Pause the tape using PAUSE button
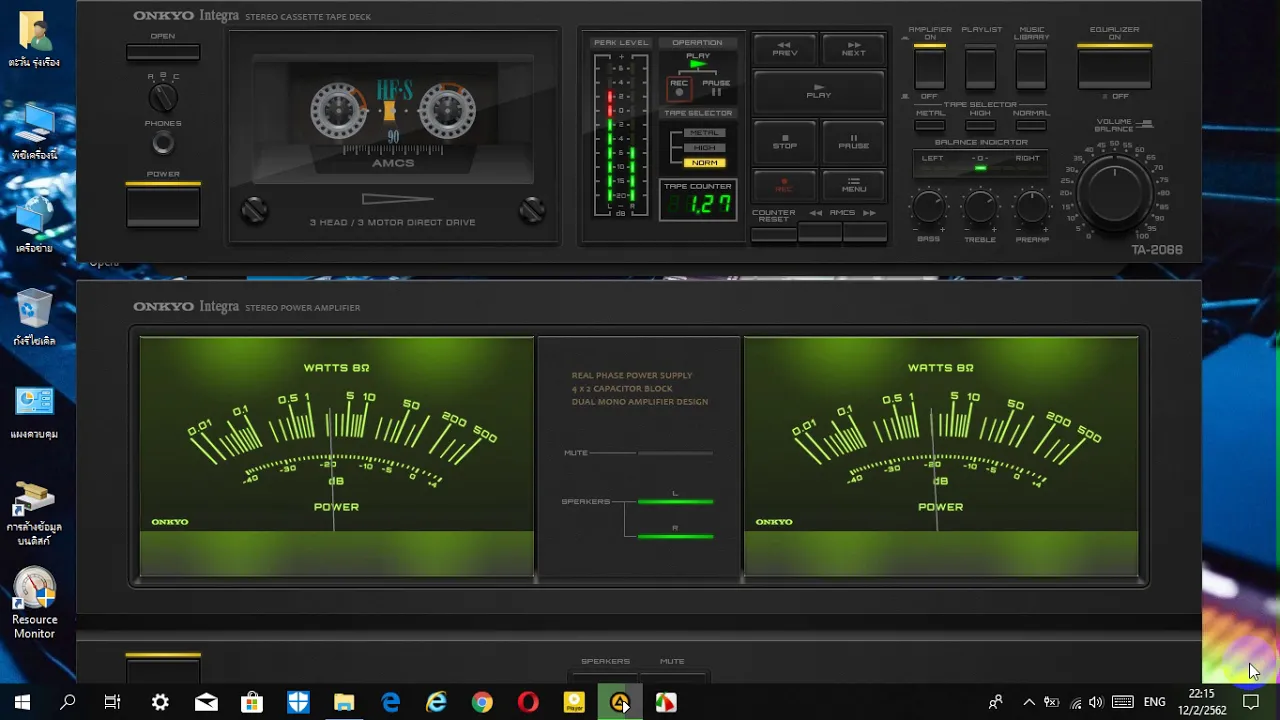The width and height of the screenshot is (1280, 720). pos(853,143)
